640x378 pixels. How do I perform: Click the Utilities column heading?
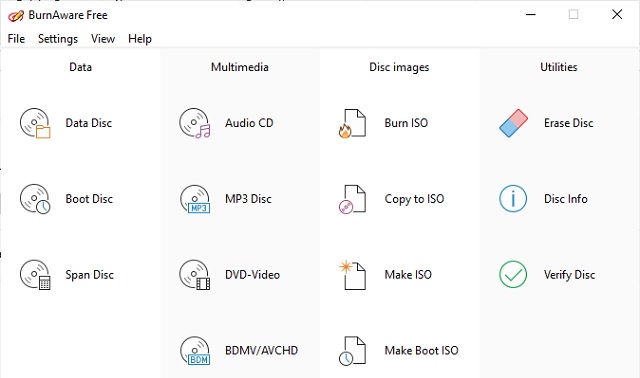pyautogui.click(x=559, y=67)
